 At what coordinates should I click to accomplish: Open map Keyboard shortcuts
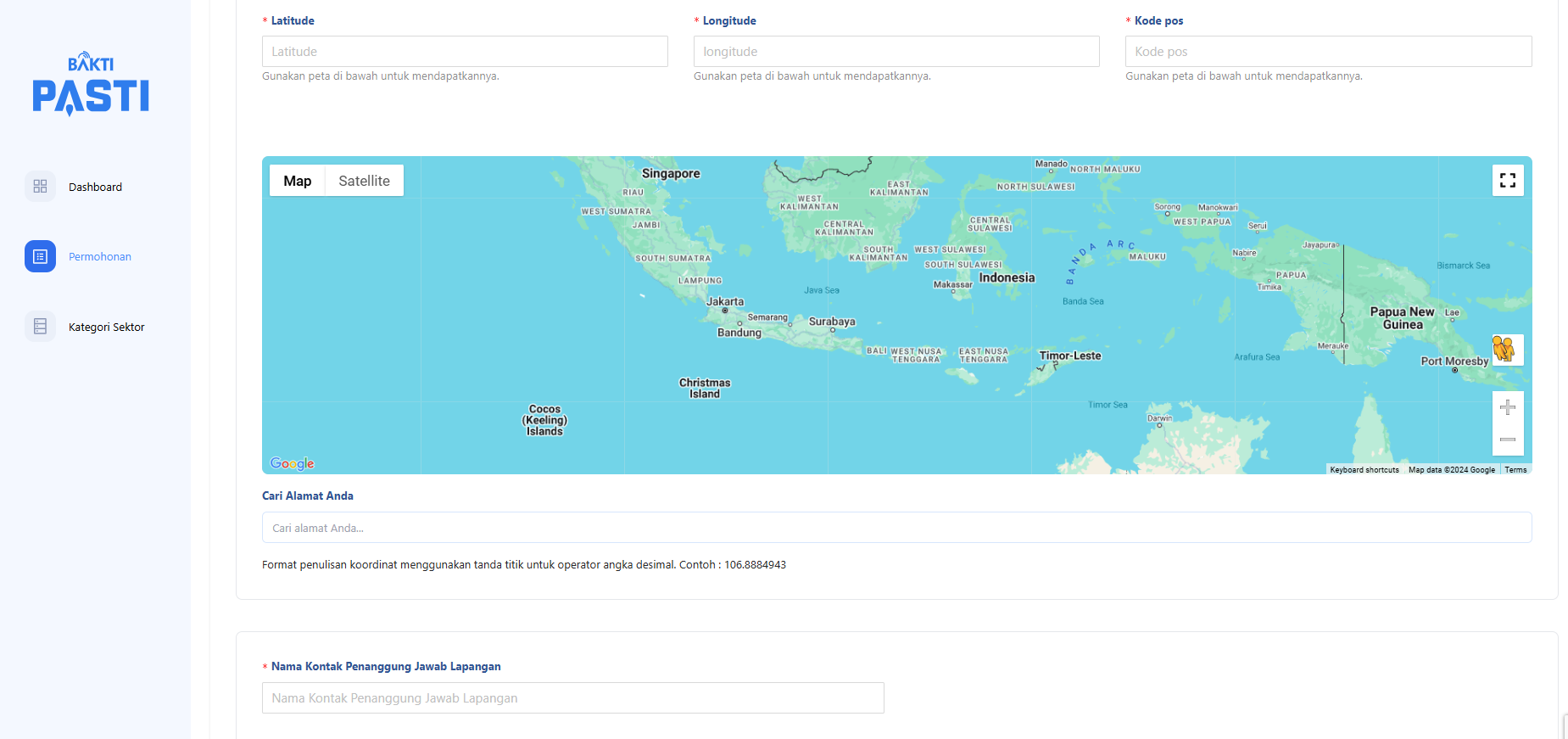[x=1364, y=470]
